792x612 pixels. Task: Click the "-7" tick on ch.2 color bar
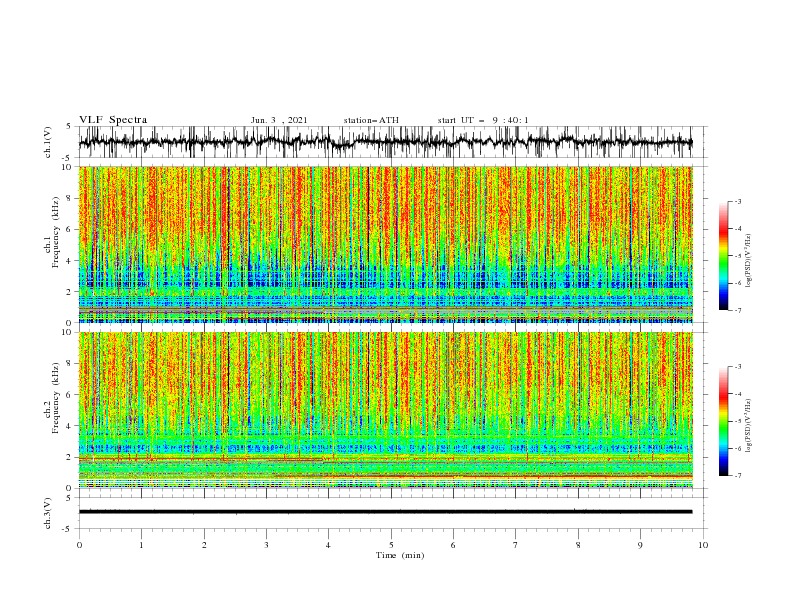tap(737, 476)
